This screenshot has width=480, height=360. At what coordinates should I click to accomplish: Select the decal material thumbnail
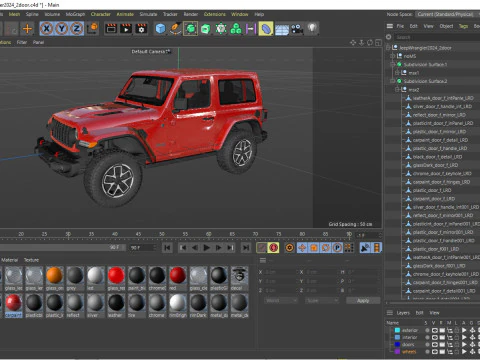pyautogui.click(x=239, y=276)
